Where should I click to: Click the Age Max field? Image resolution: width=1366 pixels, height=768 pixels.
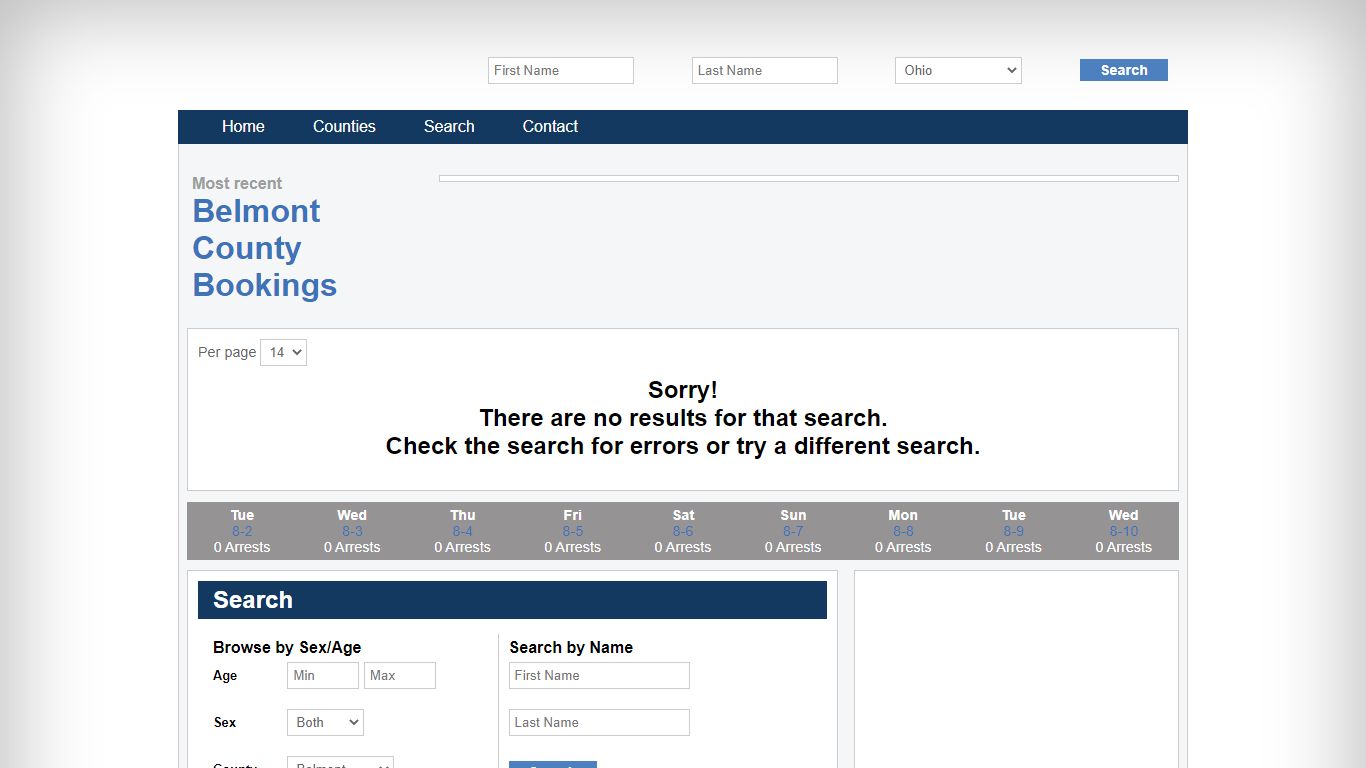pos(400,675)
